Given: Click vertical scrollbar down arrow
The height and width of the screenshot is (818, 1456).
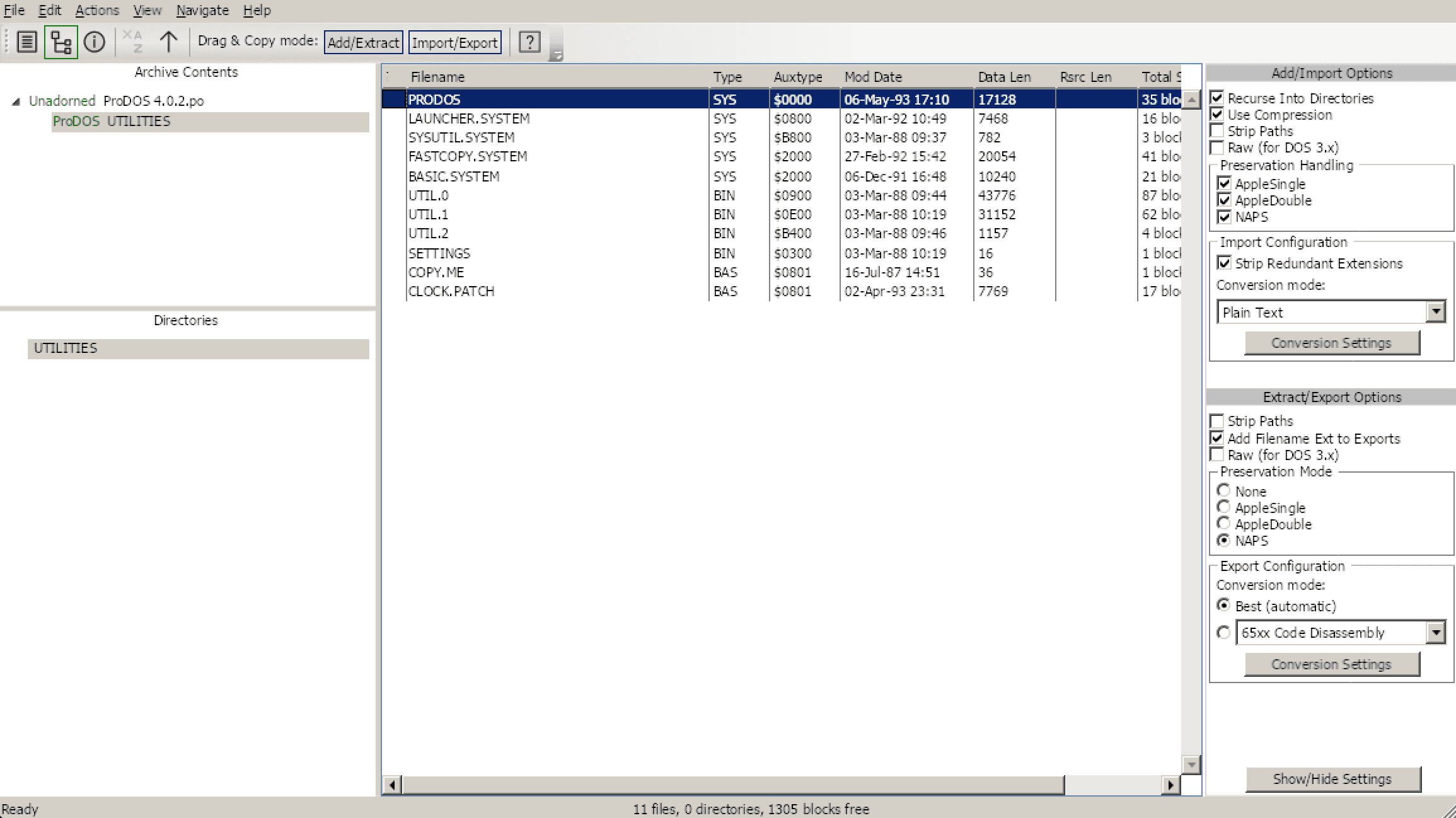Looking at the screenshot, I should point(1191,764).
